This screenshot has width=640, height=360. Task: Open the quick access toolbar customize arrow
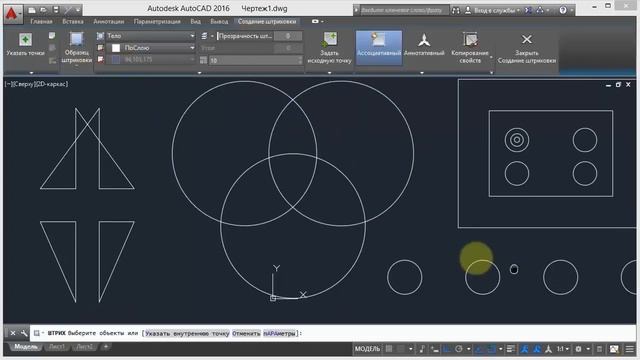pos(78,10)
